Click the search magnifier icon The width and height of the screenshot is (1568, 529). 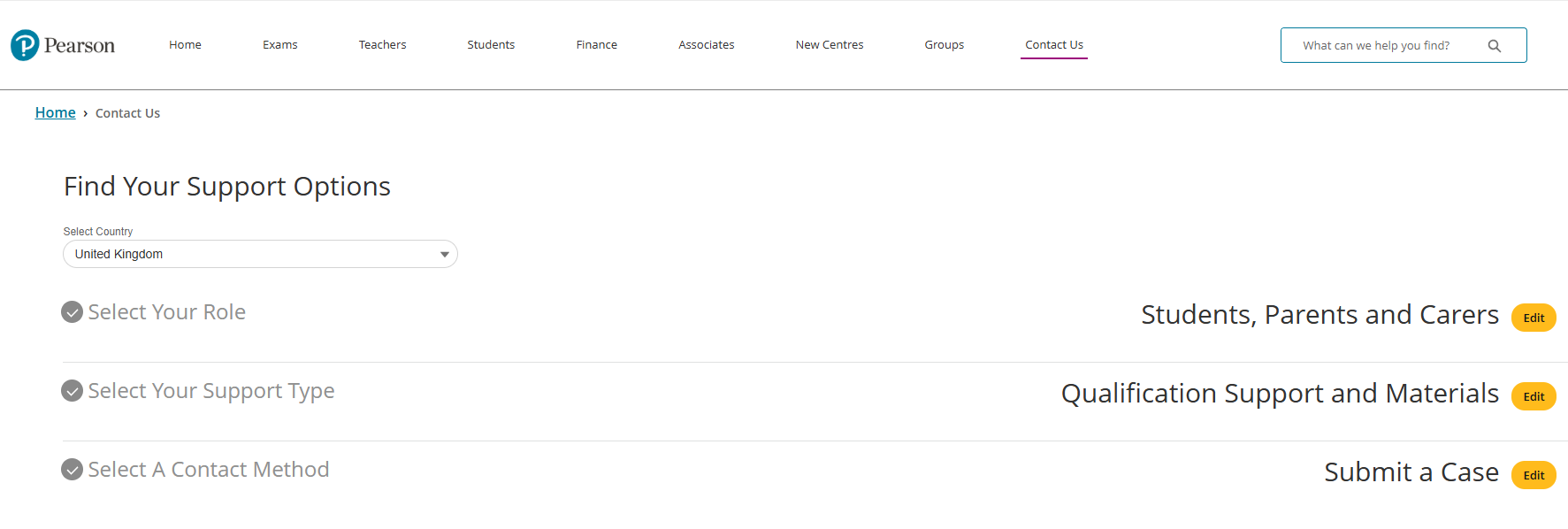[x=1494, y=46]
